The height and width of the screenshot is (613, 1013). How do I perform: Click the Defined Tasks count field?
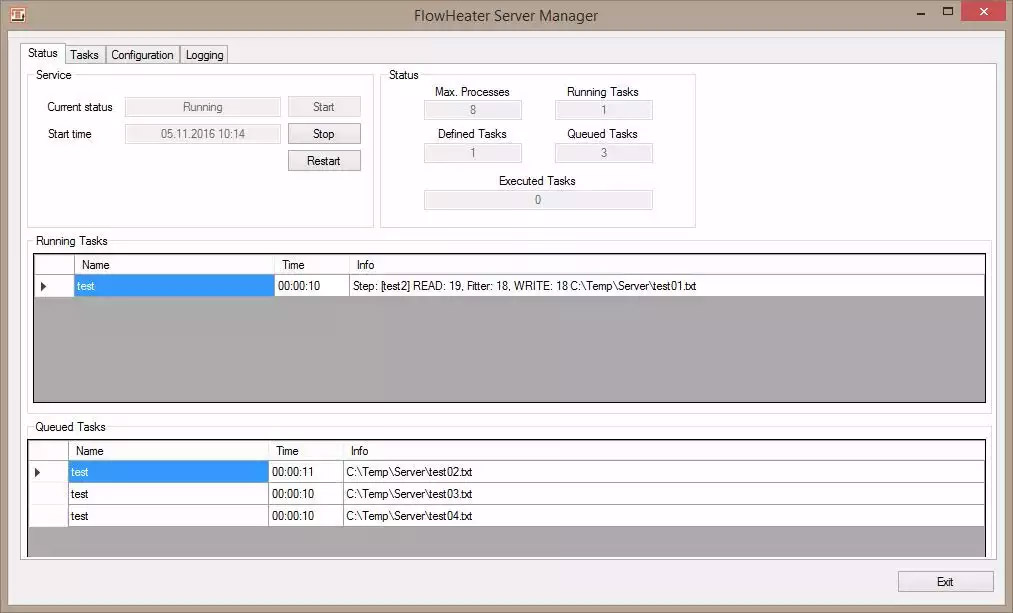(x=473, y=153)
